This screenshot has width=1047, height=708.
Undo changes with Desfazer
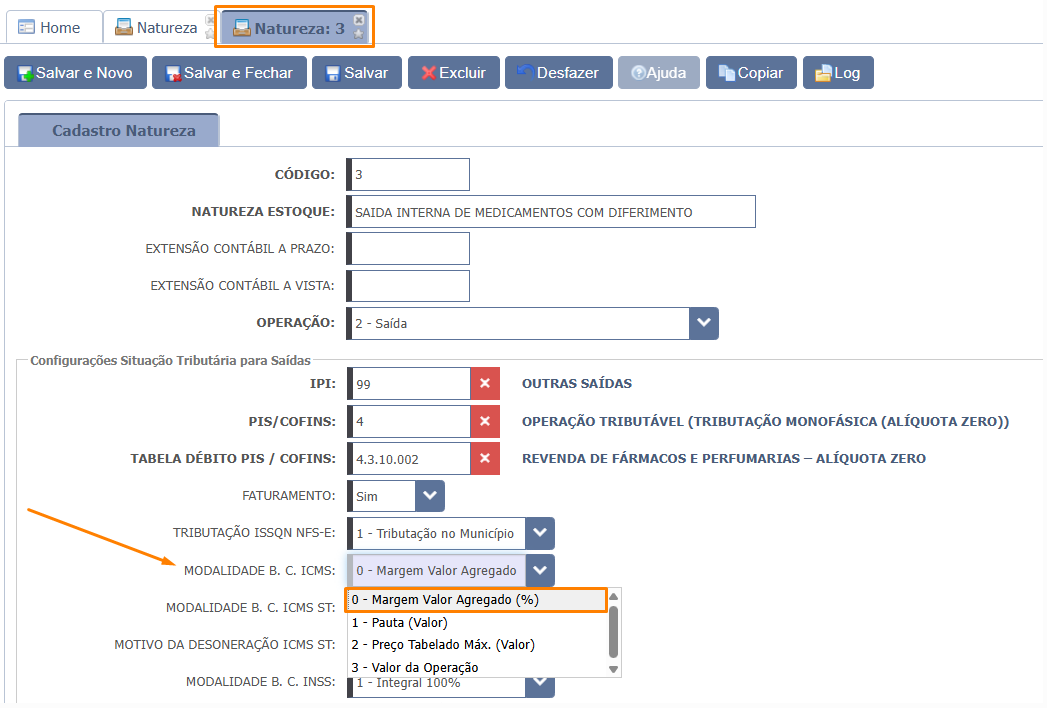[559, 73]
